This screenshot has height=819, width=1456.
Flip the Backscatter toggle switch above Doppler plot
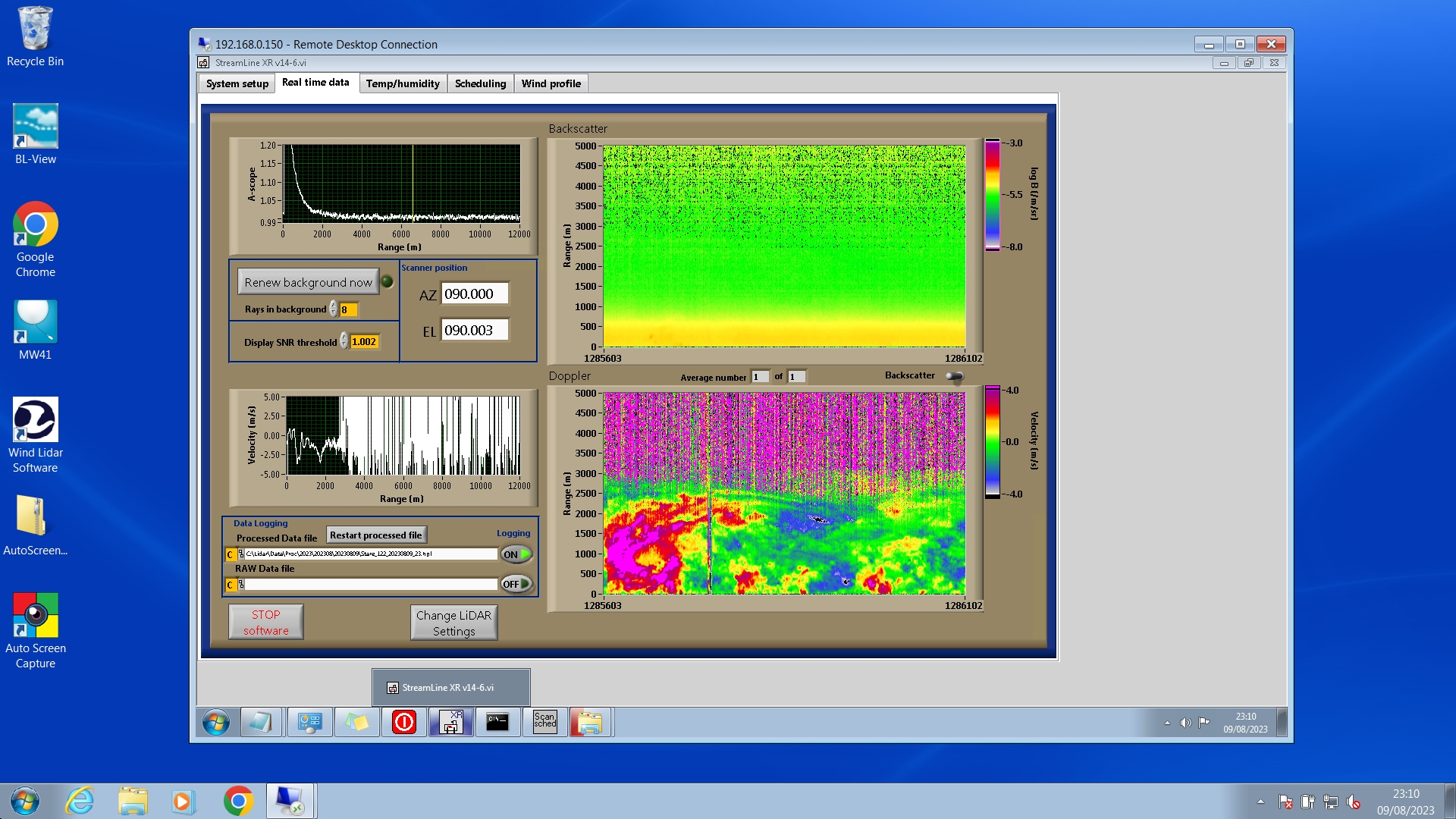pos(954,376)
